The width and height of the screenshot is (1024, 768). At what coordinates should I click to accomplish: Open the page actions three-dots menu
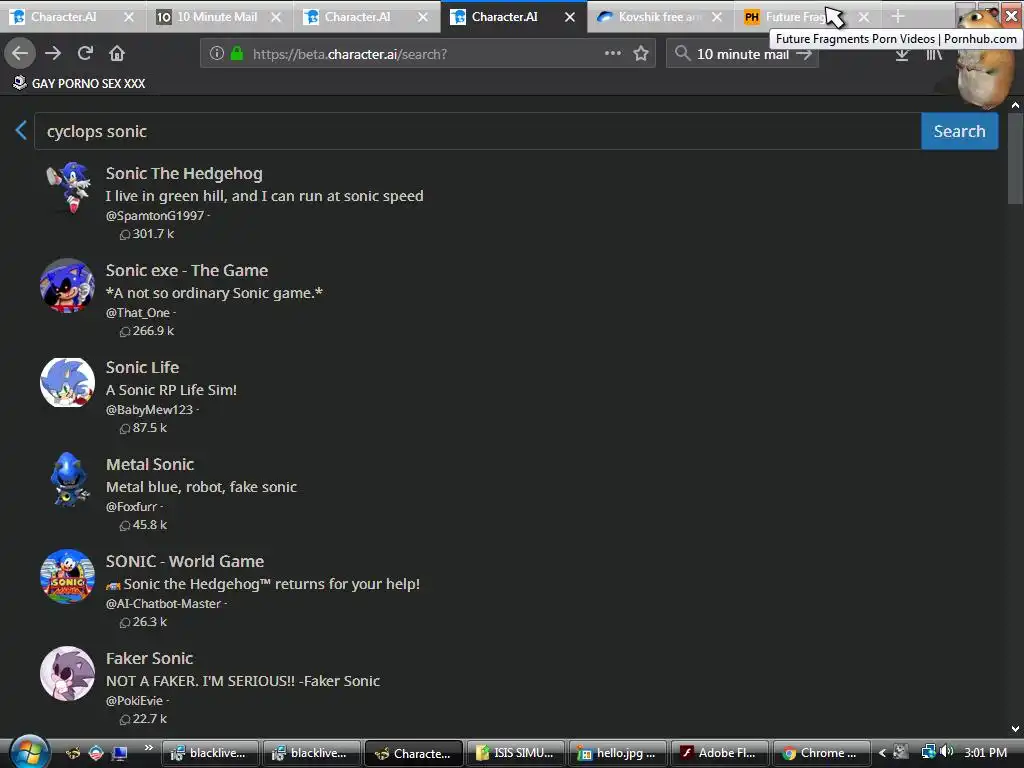tap(613, 53)
